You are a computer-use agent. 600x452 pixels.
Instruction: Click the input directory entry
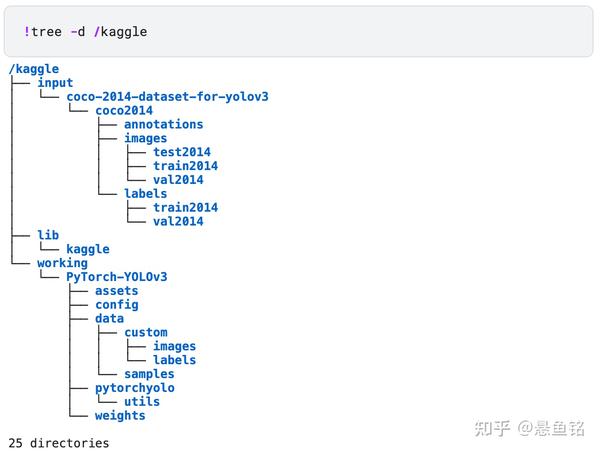coord(55,83)
